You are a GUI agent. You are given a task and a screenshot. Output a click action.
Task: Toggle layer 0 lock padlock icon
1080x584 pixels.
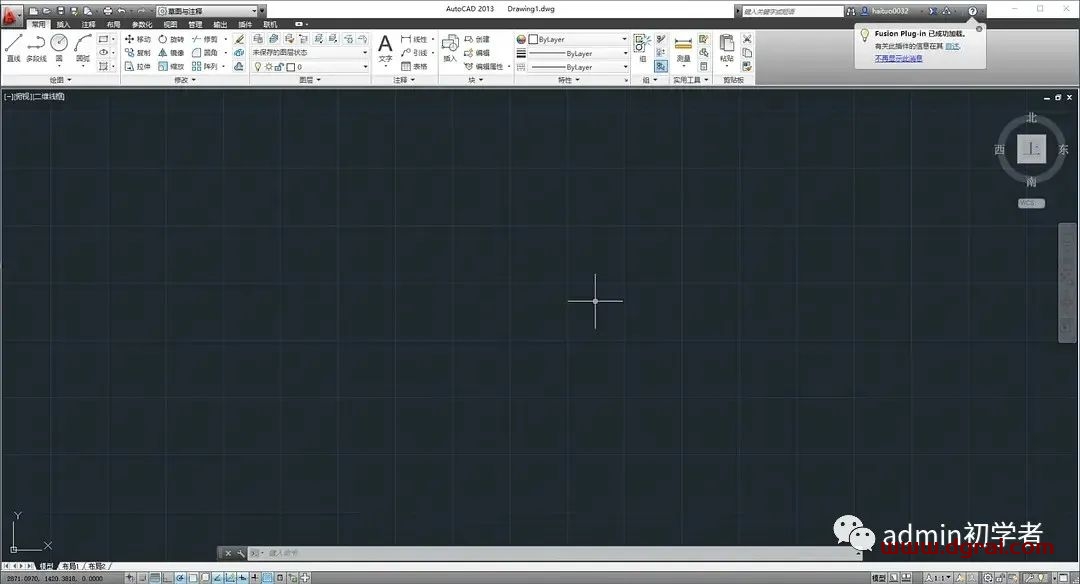coord(280,67)
